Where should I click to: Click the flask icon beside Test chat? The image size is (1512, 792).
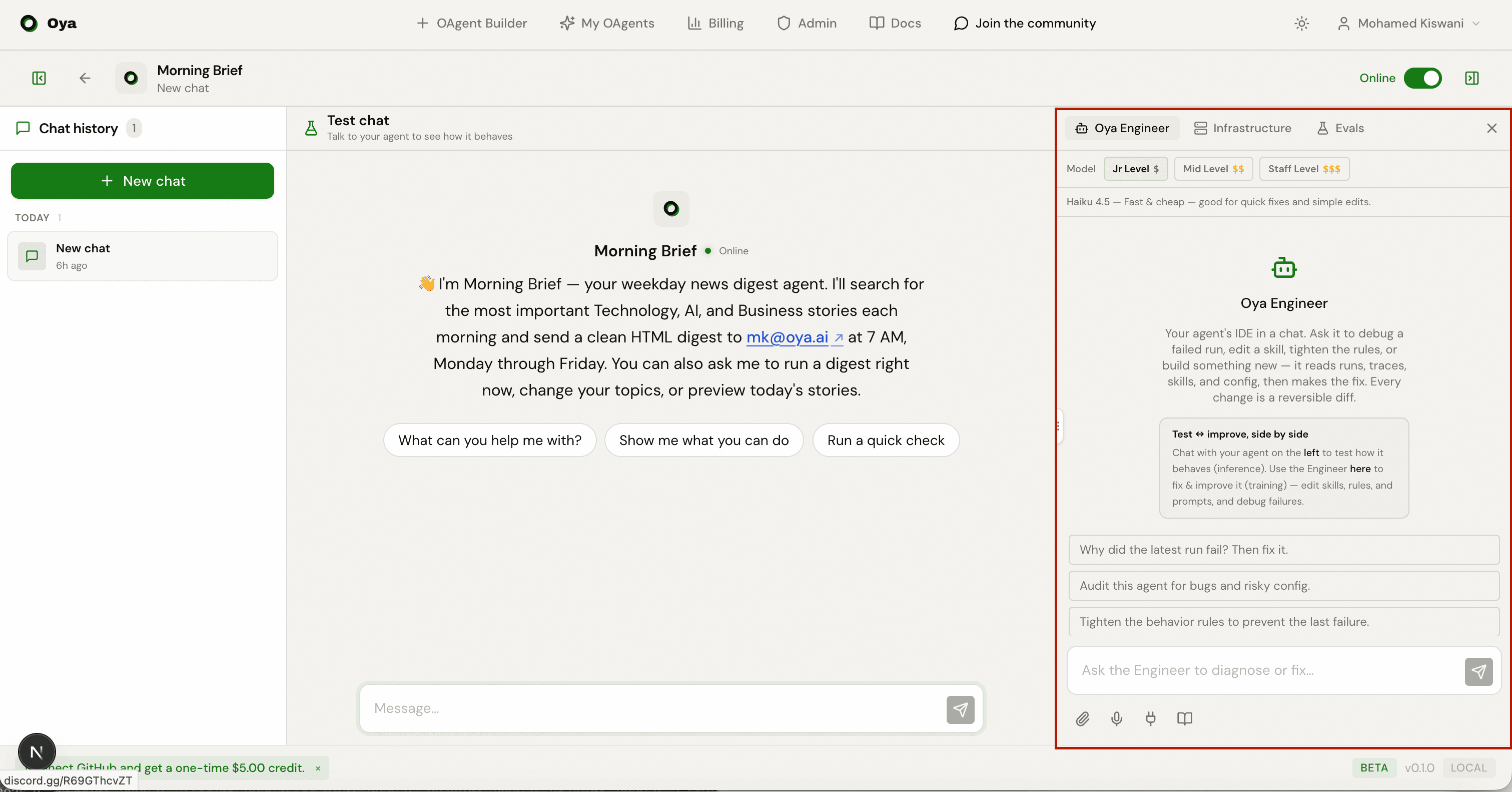tap(311, 128)
